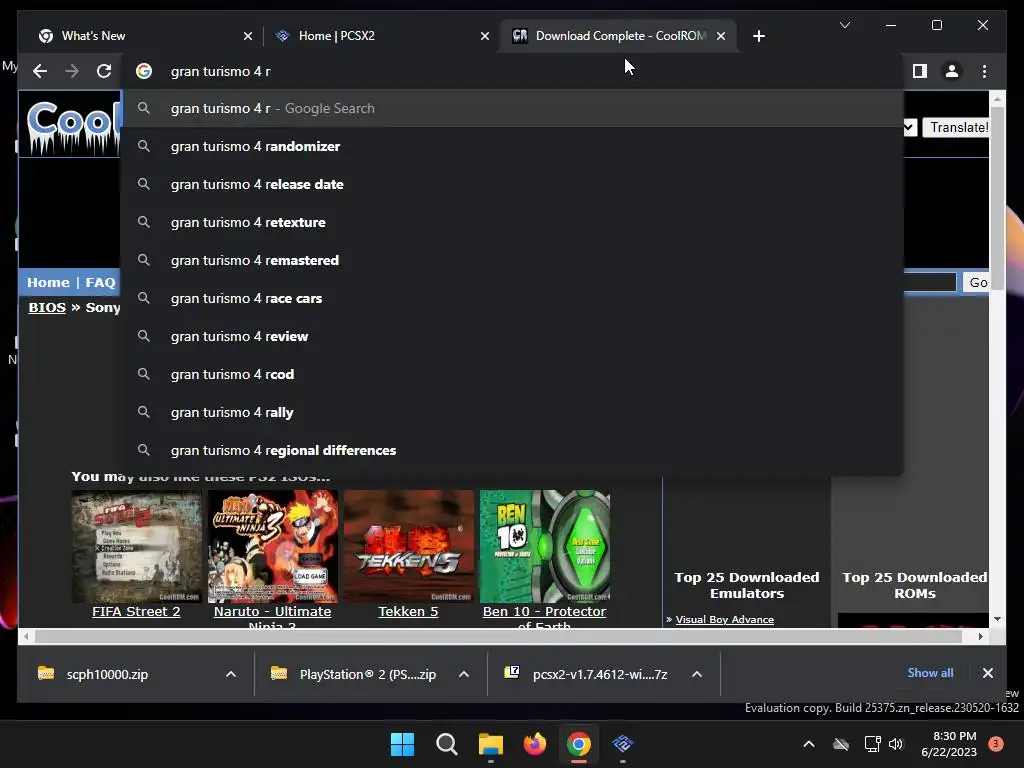Viewport: 1024px width, 768px height.
Task: Select the 'gran turismo 4 regional differences' suggestion
Action: tap(513, 450)
